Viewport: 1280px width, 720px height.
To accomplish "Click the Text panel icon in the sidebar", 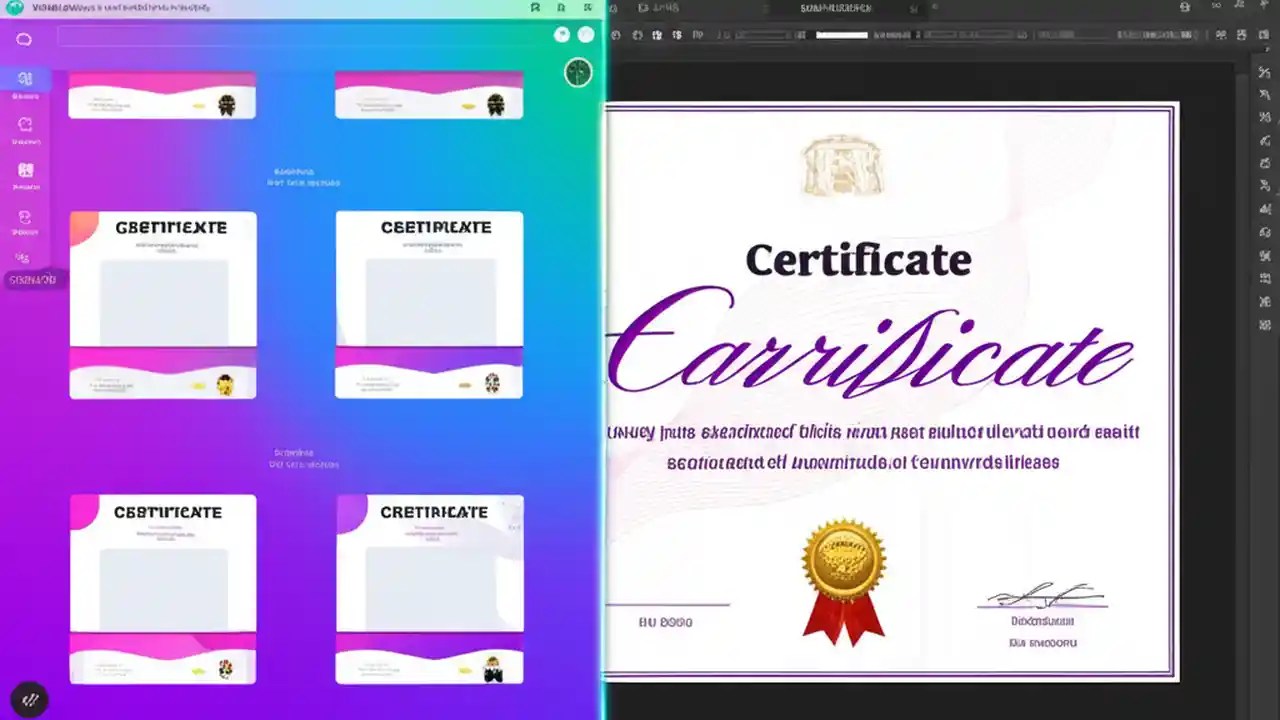I will coord(24,172).
